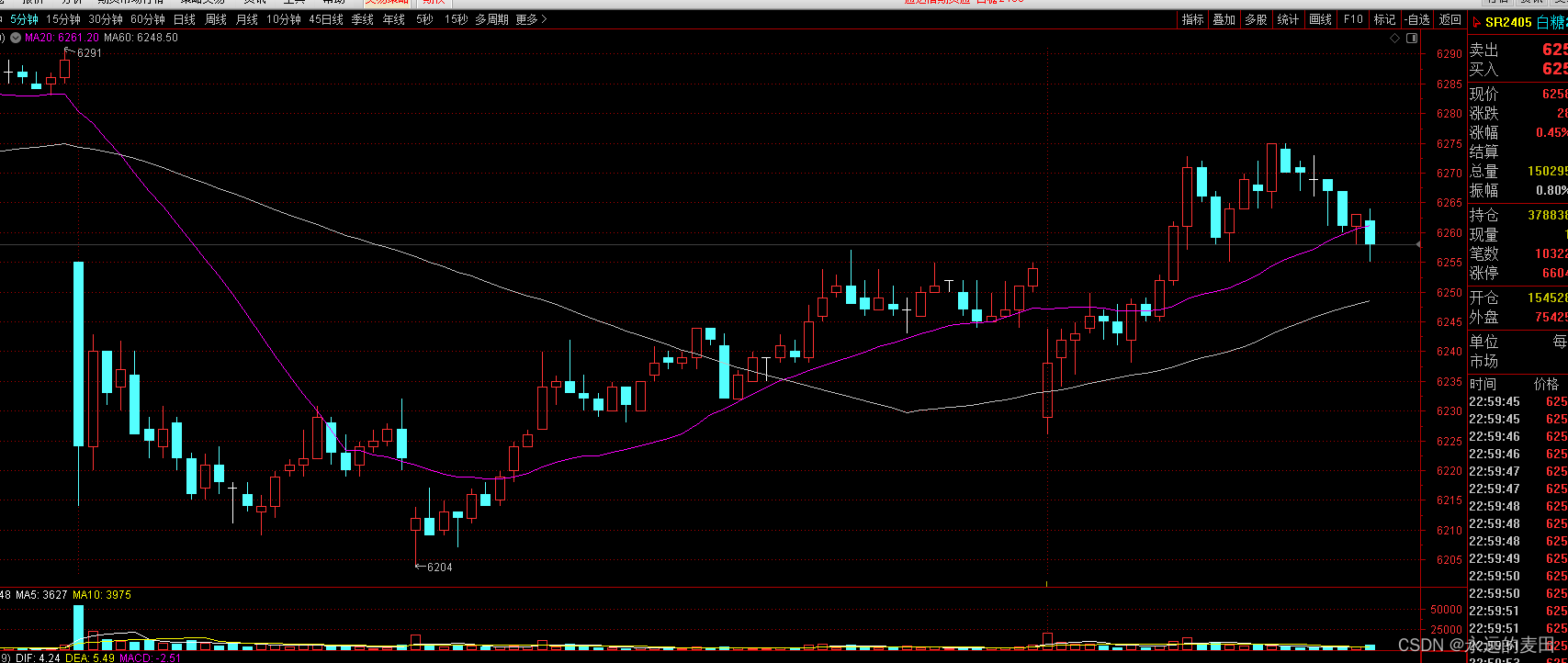Viewport: 1568px width, 663px height.
Task: Expand the 更多 periods list
Action: [532, 19]
